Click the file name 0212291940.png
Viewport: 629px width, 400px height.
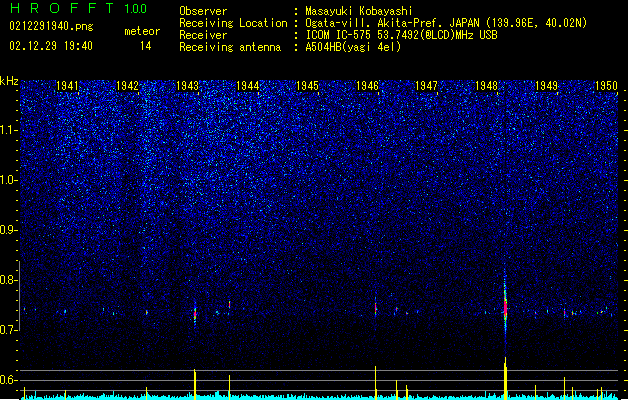coord(51,26)
